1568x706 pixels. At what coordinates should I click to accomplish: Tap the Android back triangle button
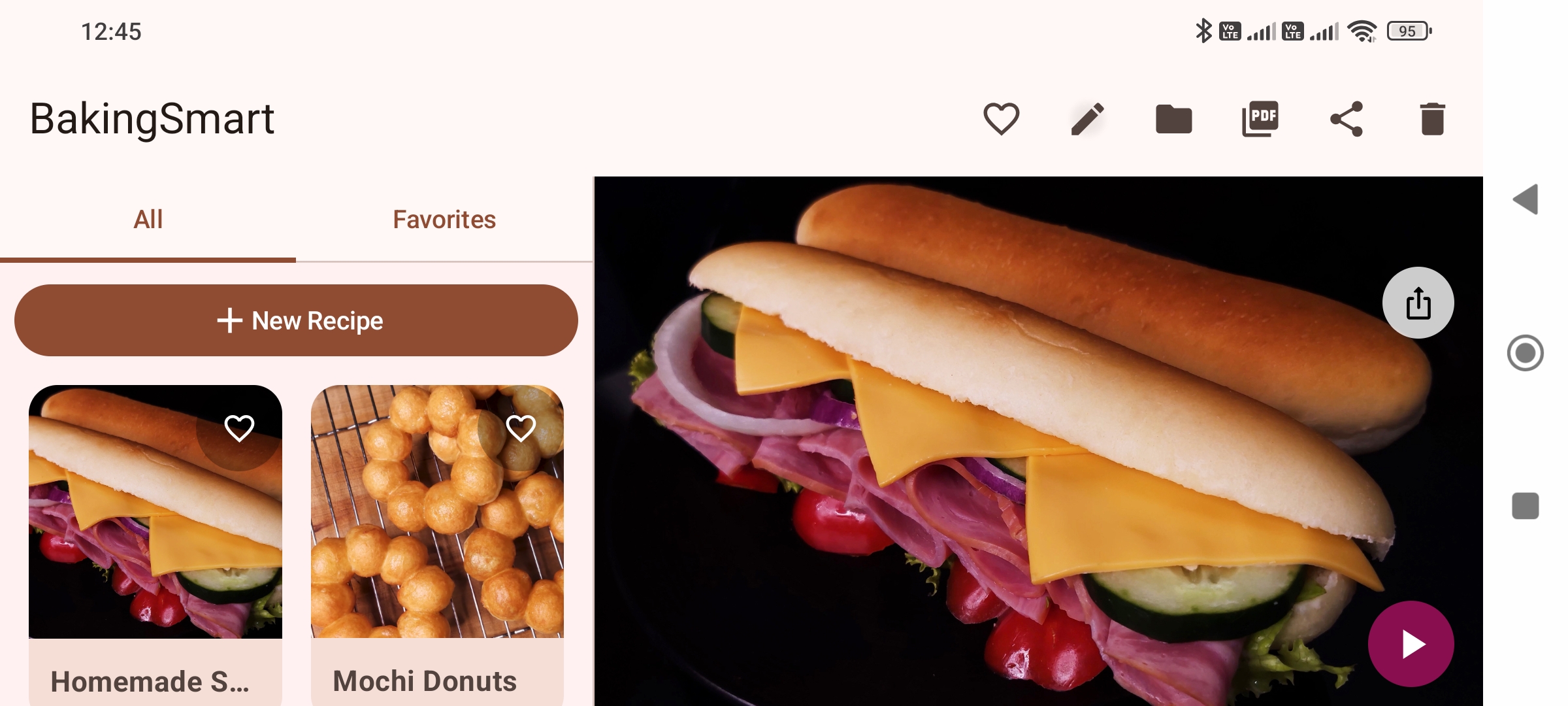click(1526, 199)
